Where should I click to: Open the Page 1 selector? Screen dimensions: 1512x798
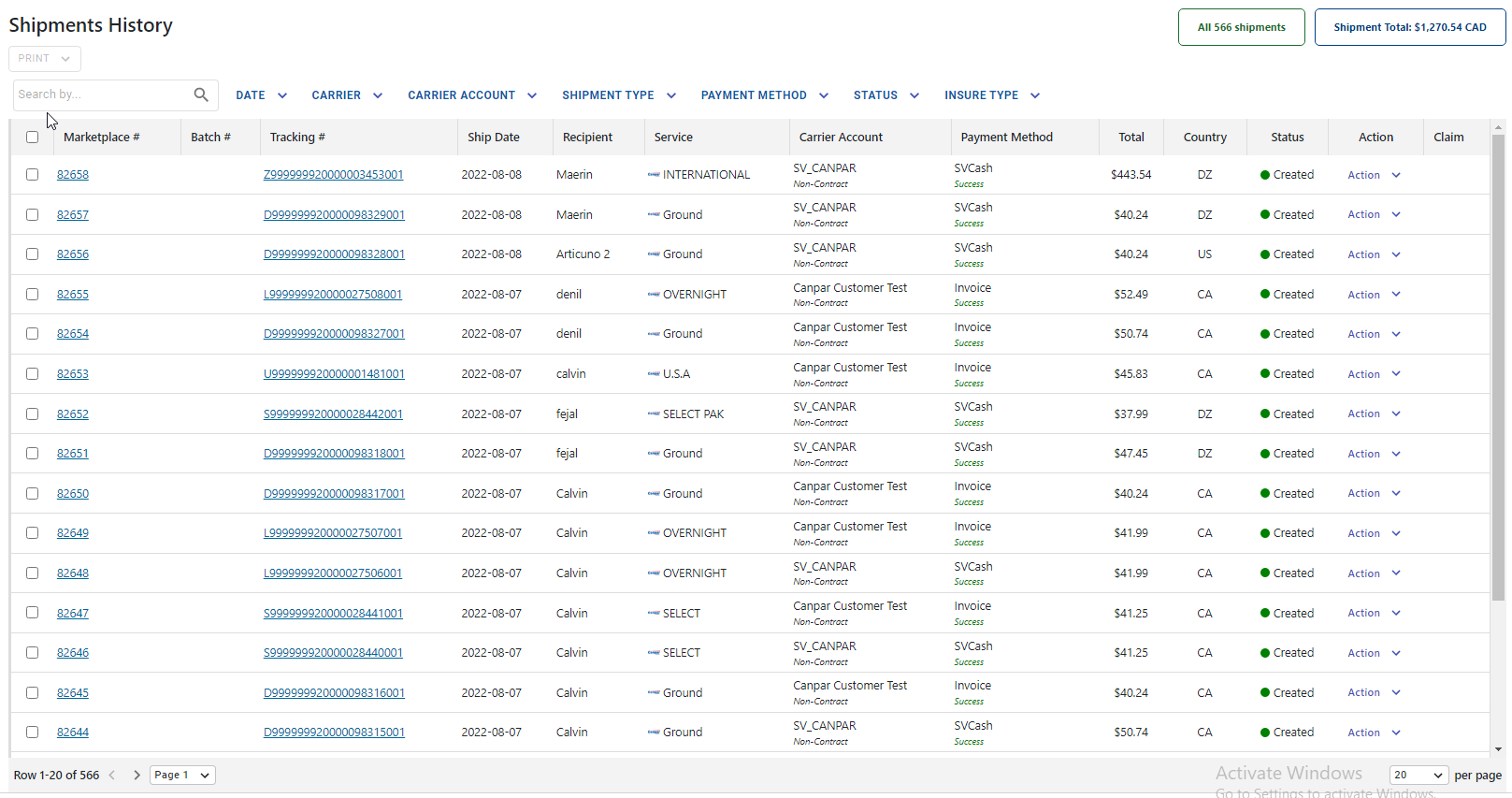click(182, 775)
